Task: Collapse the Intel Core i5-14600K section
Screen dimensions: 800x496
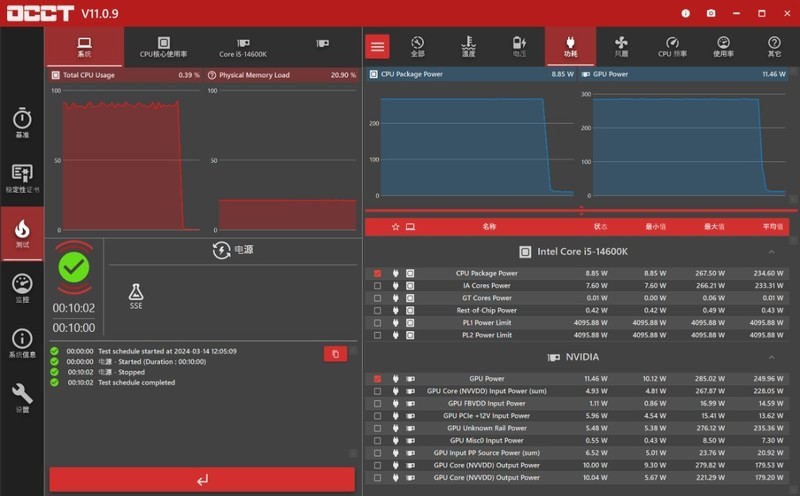Action: coord(772,252)
